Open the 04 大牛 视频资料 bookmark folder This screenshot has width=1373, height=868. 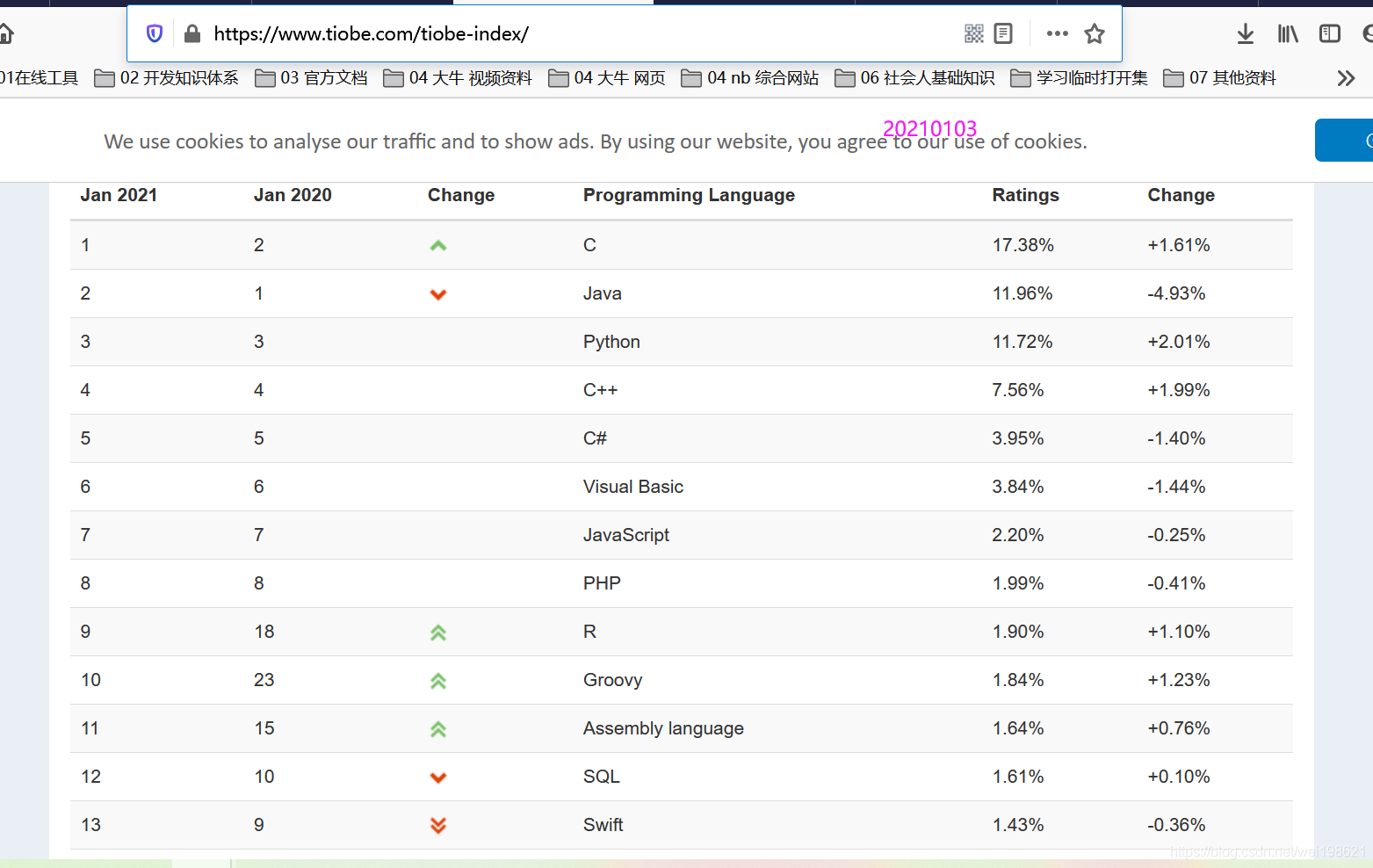(x=458, y=78)
